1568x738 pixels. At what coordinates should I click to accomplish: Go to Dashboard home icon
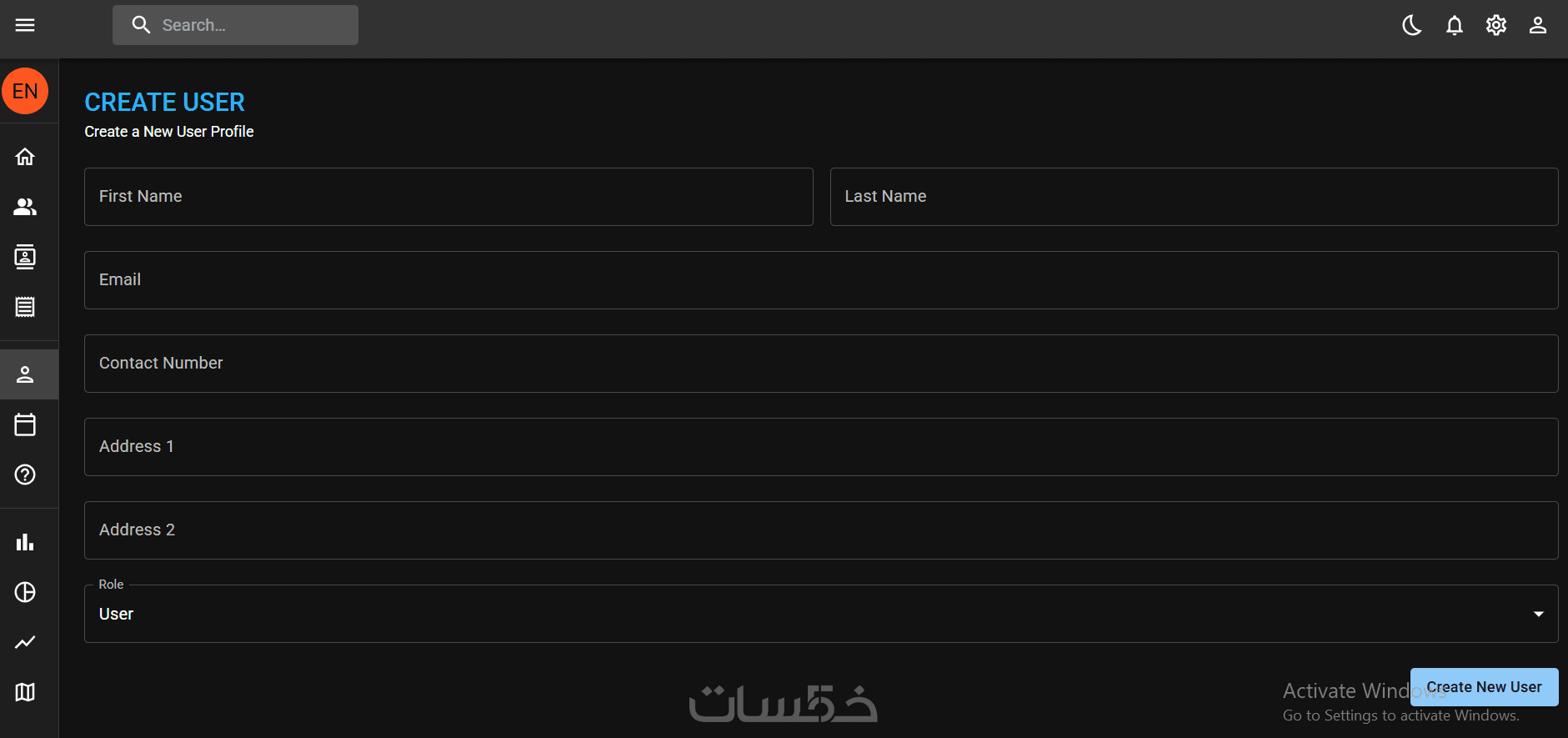pos(25,157)
